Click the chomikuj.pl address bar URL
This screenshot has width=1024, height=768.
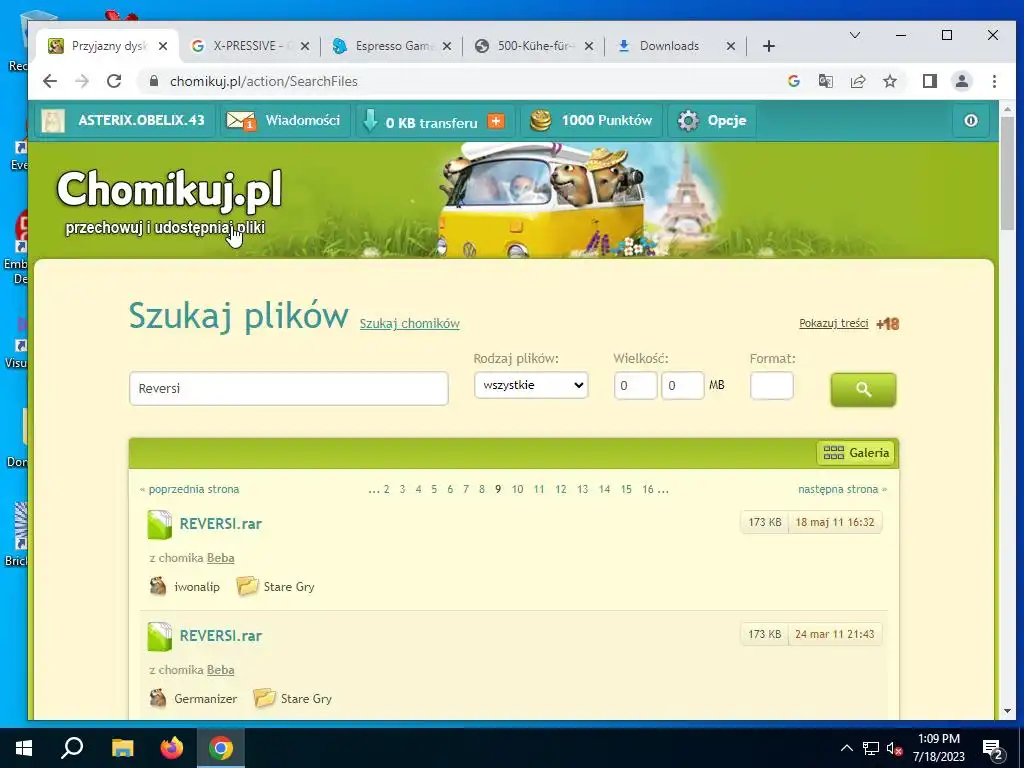coord(264,81)
